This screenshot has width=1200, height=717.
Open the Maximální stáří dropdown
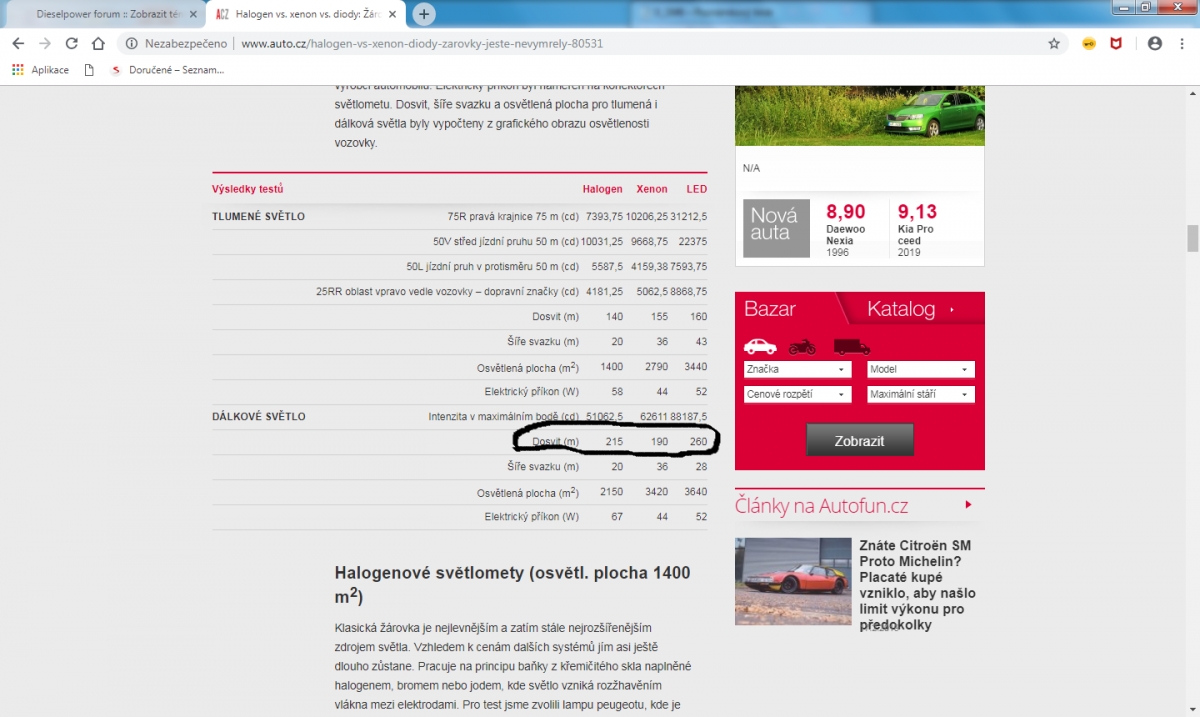(921, 394)
